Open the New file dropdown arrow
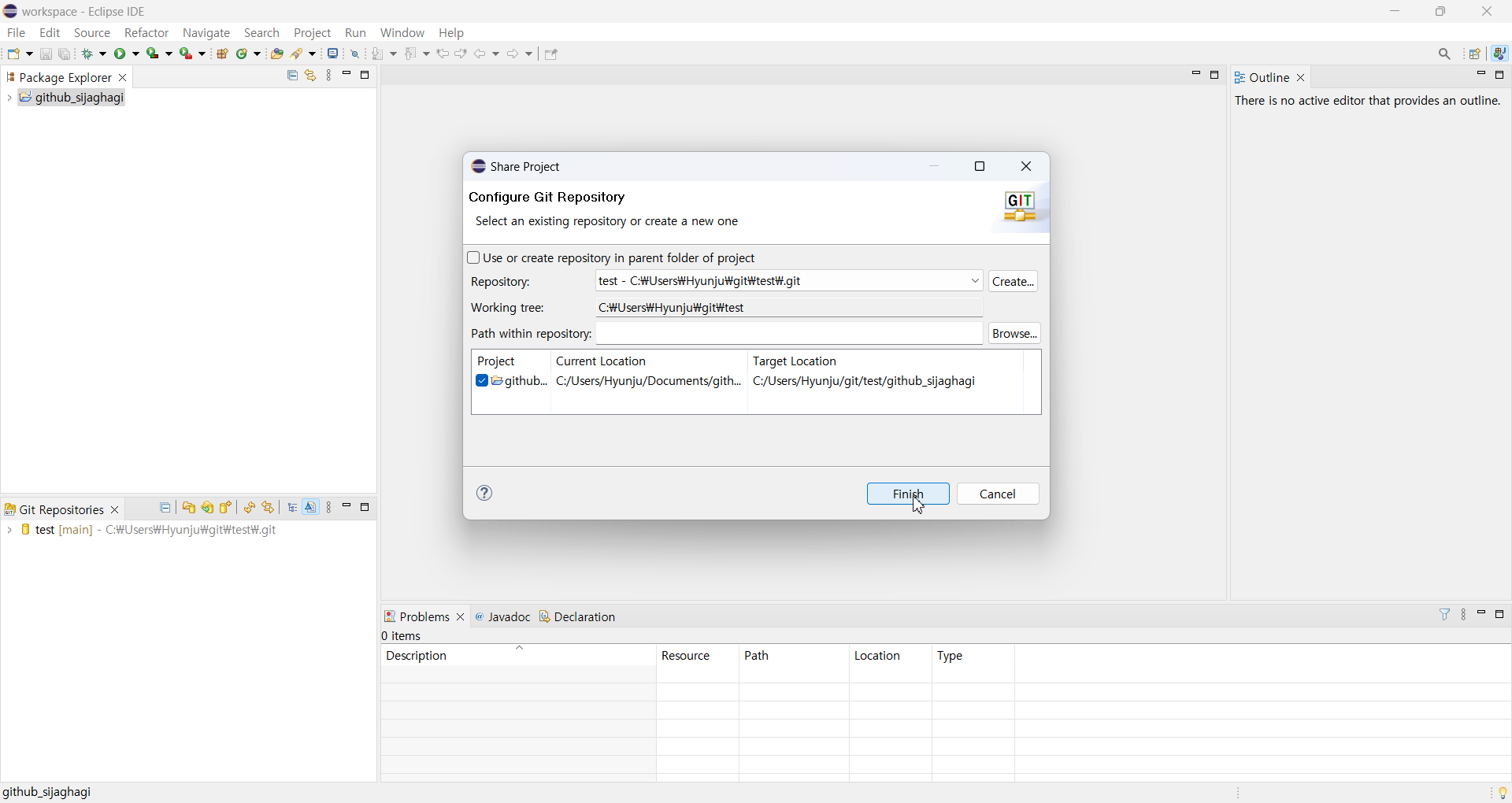Viewport: 1512px width, 803px height. 29,54
